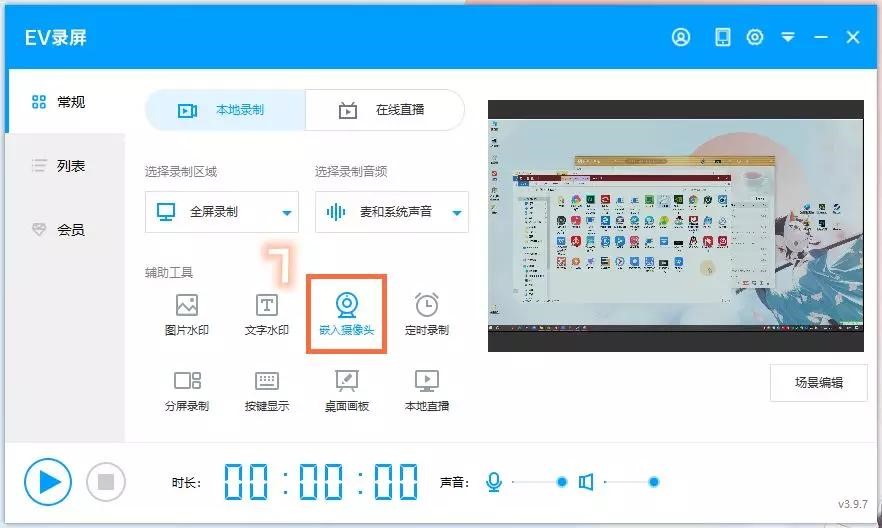Open the user account icon
Image resolution: width=882 pixels, height=528 pixels.
[681, 37]
